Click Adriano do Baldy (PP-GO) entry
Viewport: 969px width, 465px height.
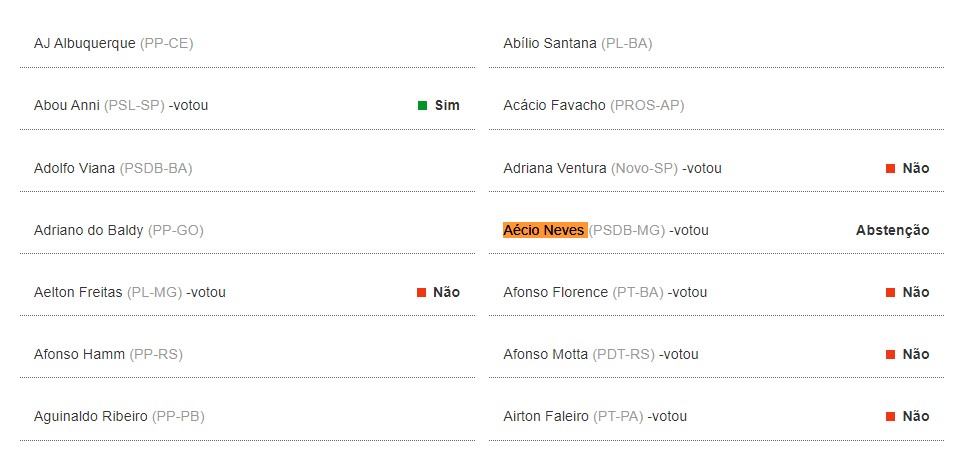click(118, 230)
